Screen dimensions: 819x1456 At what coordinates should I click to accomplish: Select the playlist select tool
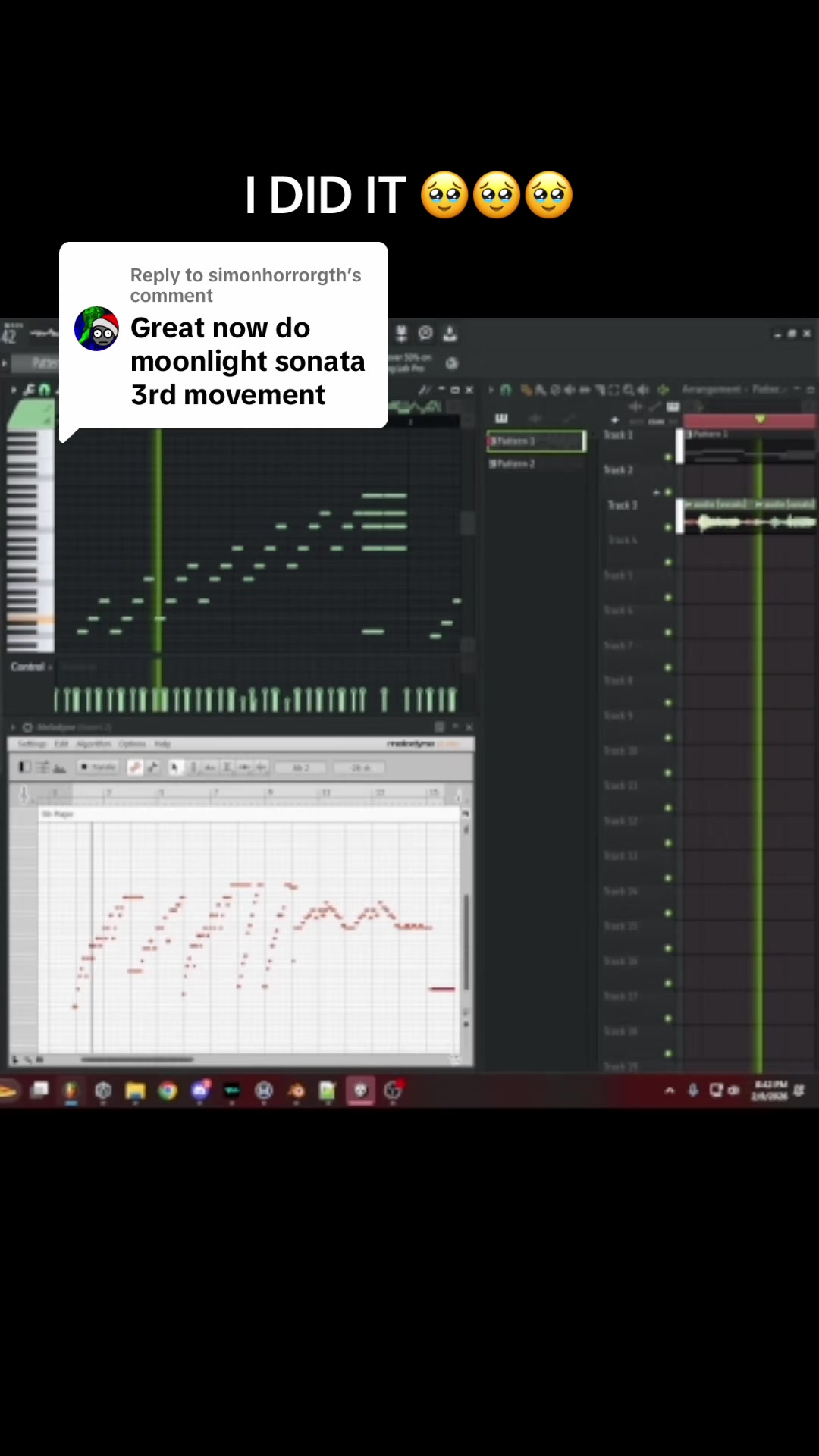point(614,389)
